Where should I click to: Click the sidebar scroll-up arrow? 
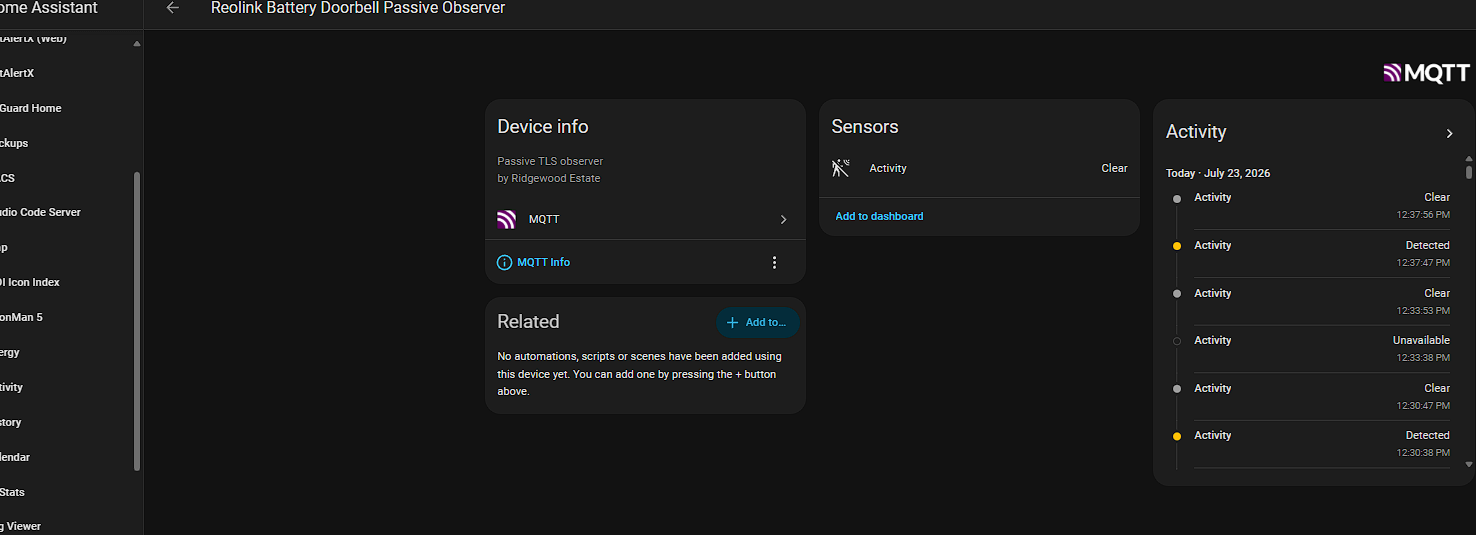tap(137, 44)
